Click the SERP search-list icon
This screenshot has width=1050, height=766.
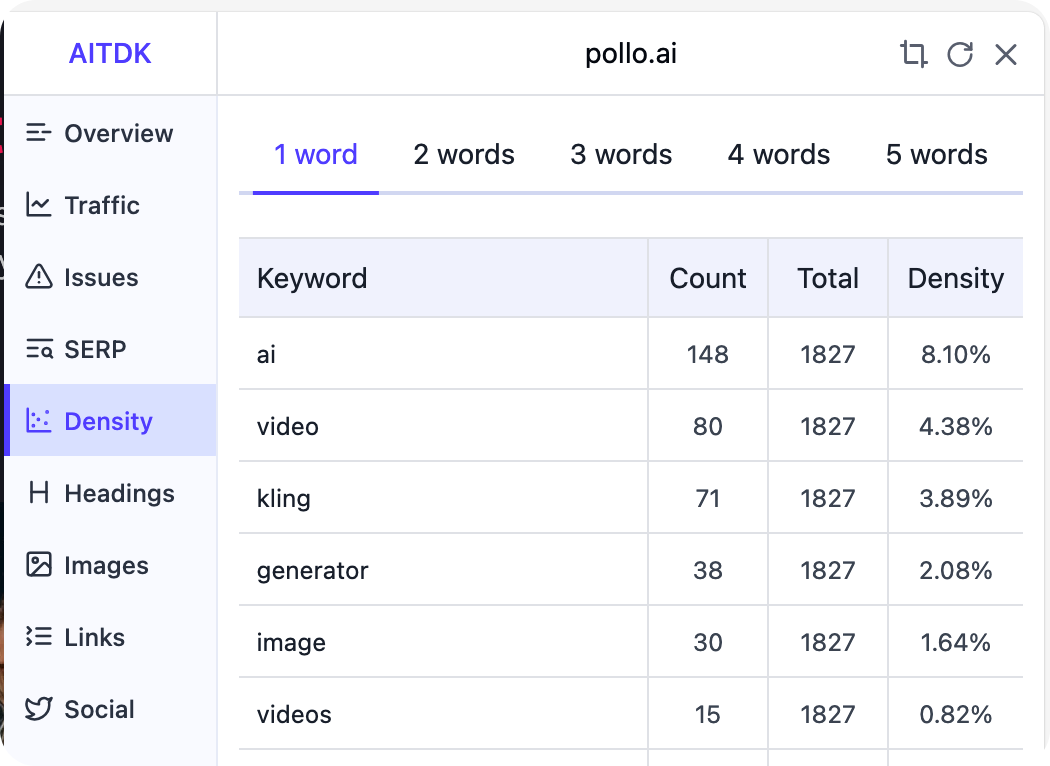pos(39,349)
